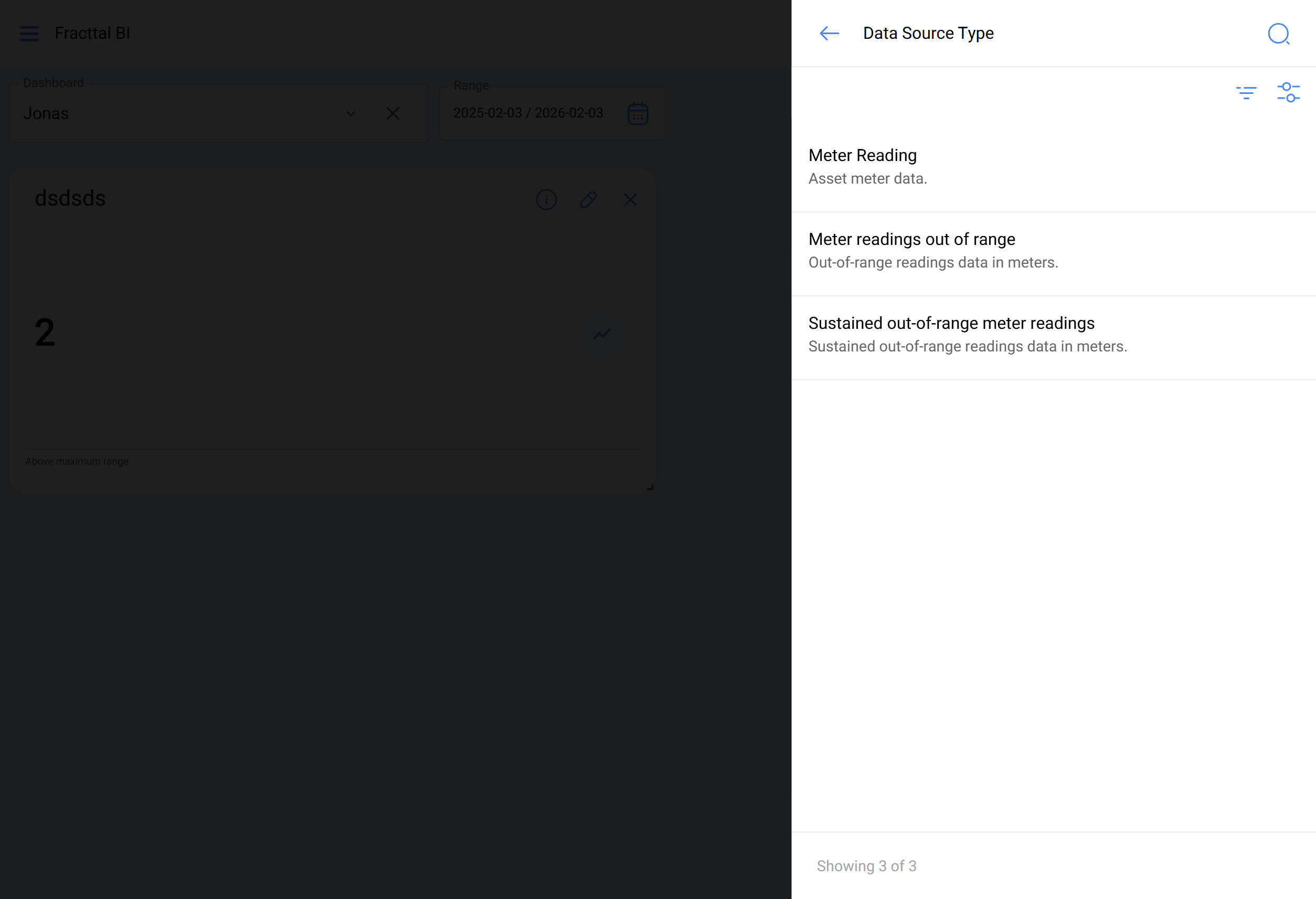Click the filter lines icon
This screenshot has width=1316, height=899.
click(x=1246, y=92)
